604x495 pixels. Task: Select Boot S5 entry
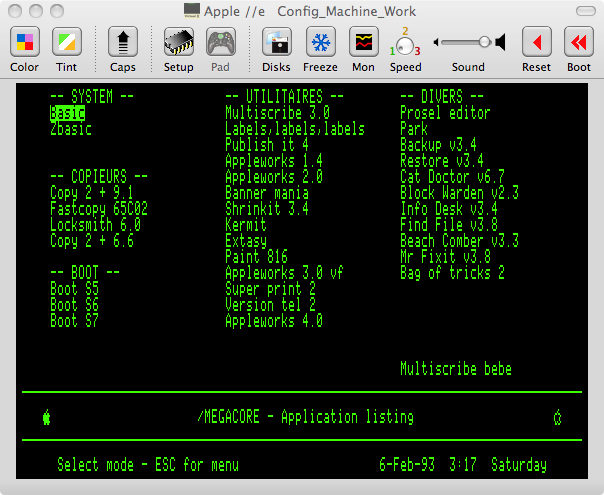(74, 289)
